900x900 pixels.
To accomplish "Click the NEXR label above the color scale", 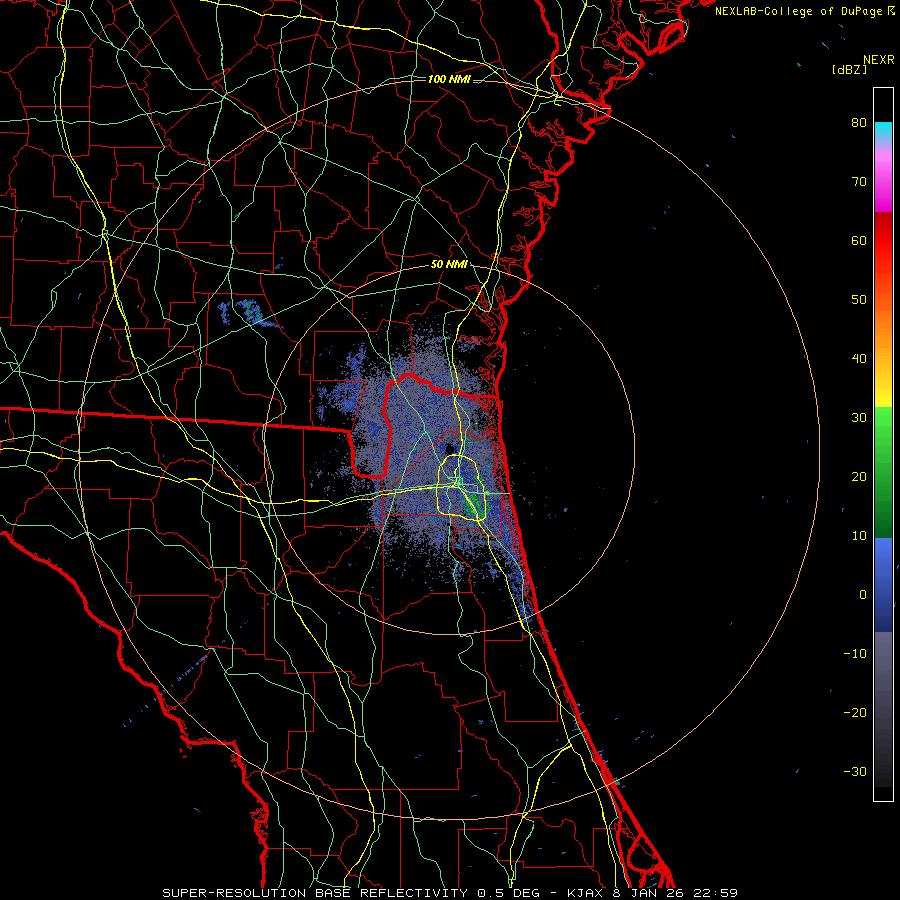I will (x=878, y=60).
